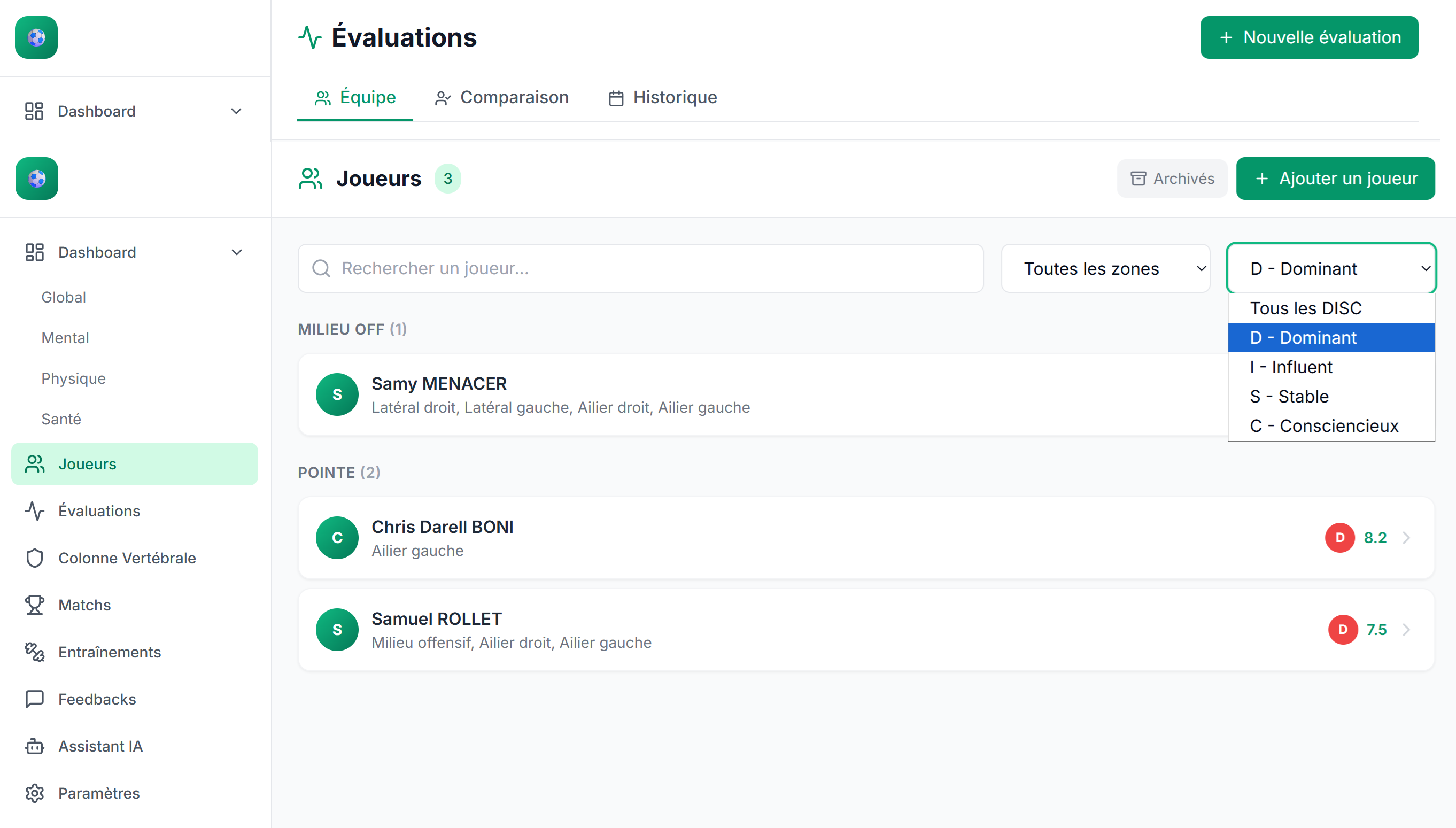Image resolution: width=1456 pixels, height=828 pixels.
Task: Click Ajouter un joueur button
Action: 1335,179
